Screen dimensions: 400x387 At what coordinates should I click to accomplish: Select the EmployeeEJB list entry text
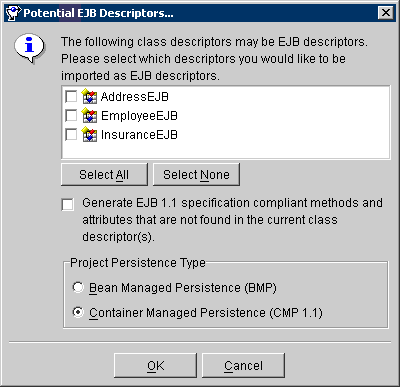coord(139,116)
